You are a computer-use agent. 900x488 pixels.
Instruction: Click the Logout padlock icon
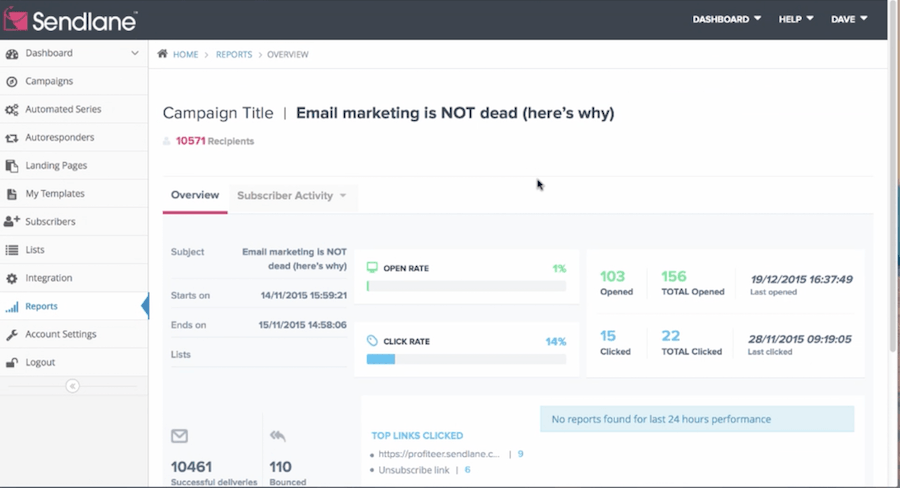click(11, 363)
